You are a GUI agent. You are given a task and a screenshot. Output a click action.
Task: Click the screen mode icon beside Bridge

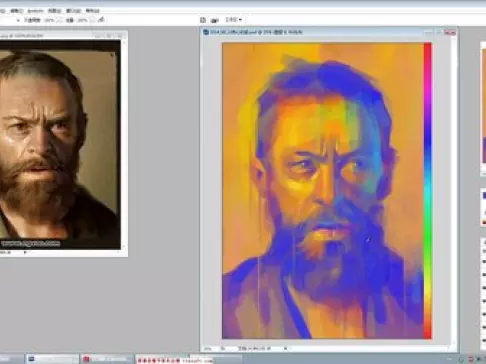pos(215,20)
